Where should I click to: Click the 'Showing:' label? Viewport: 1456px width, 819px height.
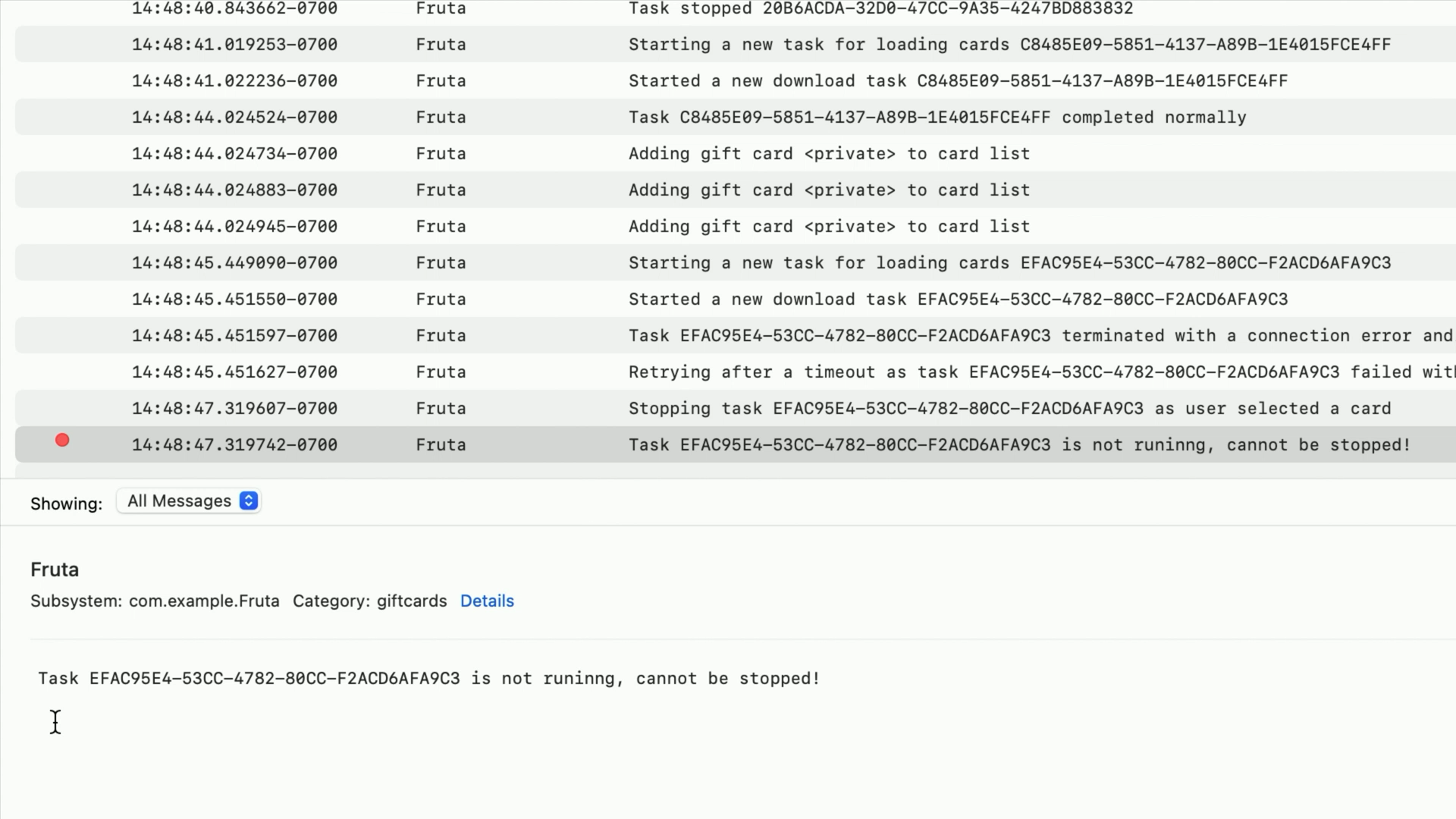tap(66, 504)
